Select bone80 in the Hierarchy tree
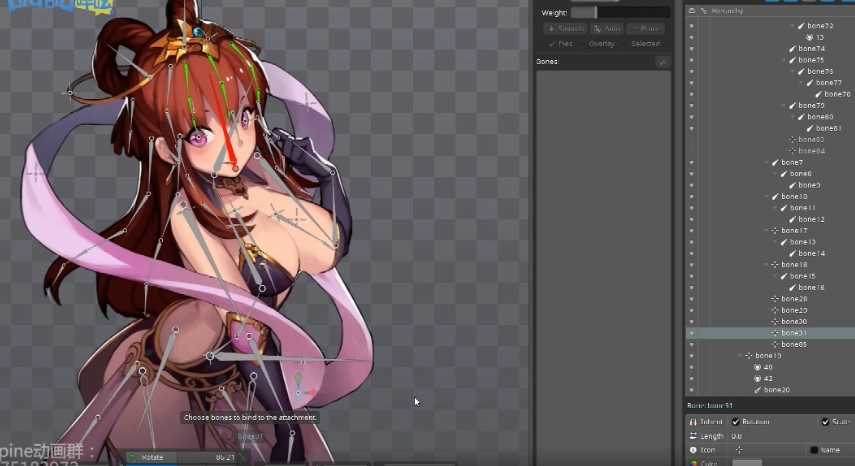This screenshot has width=855, height=466. pos(820,117)
